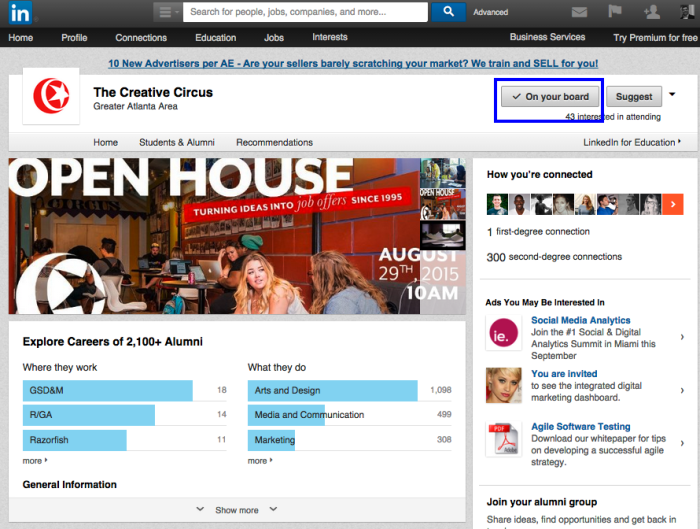
Task: Switch to the school Home tab
Action: pyautogui.click(x=105, y=142)
